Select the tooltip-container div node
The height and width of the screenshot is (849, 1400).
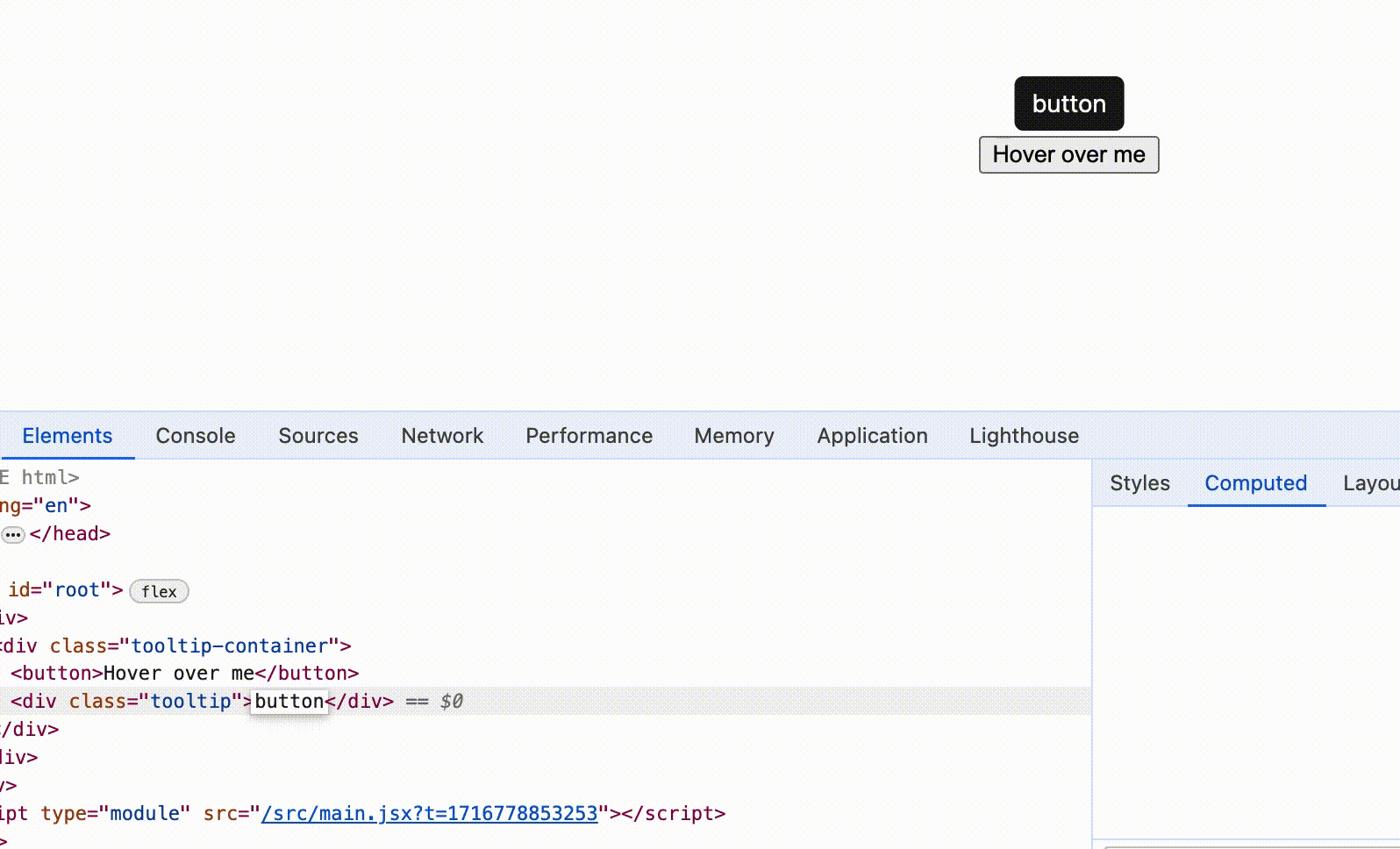(175, 646)
